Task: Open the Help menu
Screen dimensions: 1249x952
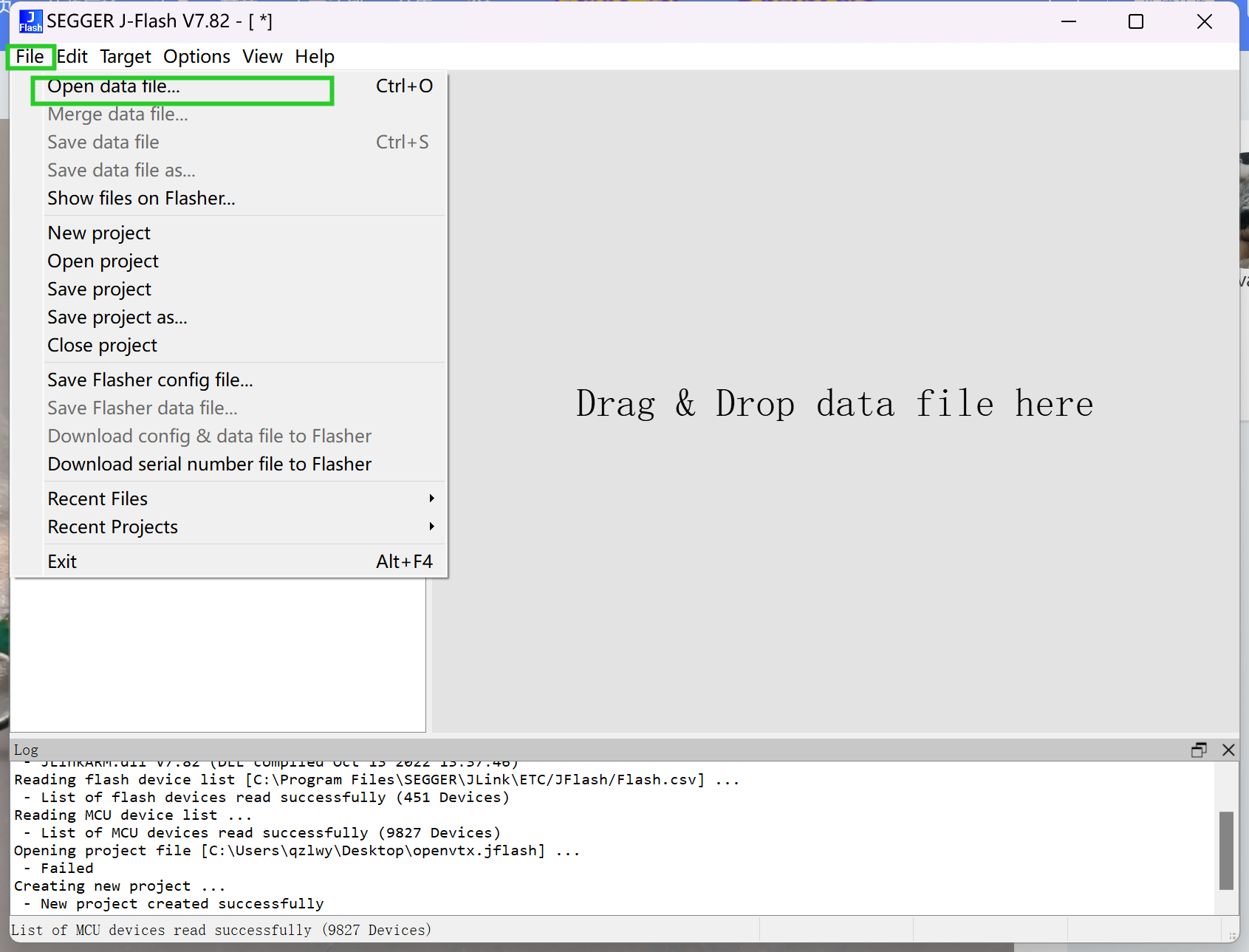Action: coord(314,57)
